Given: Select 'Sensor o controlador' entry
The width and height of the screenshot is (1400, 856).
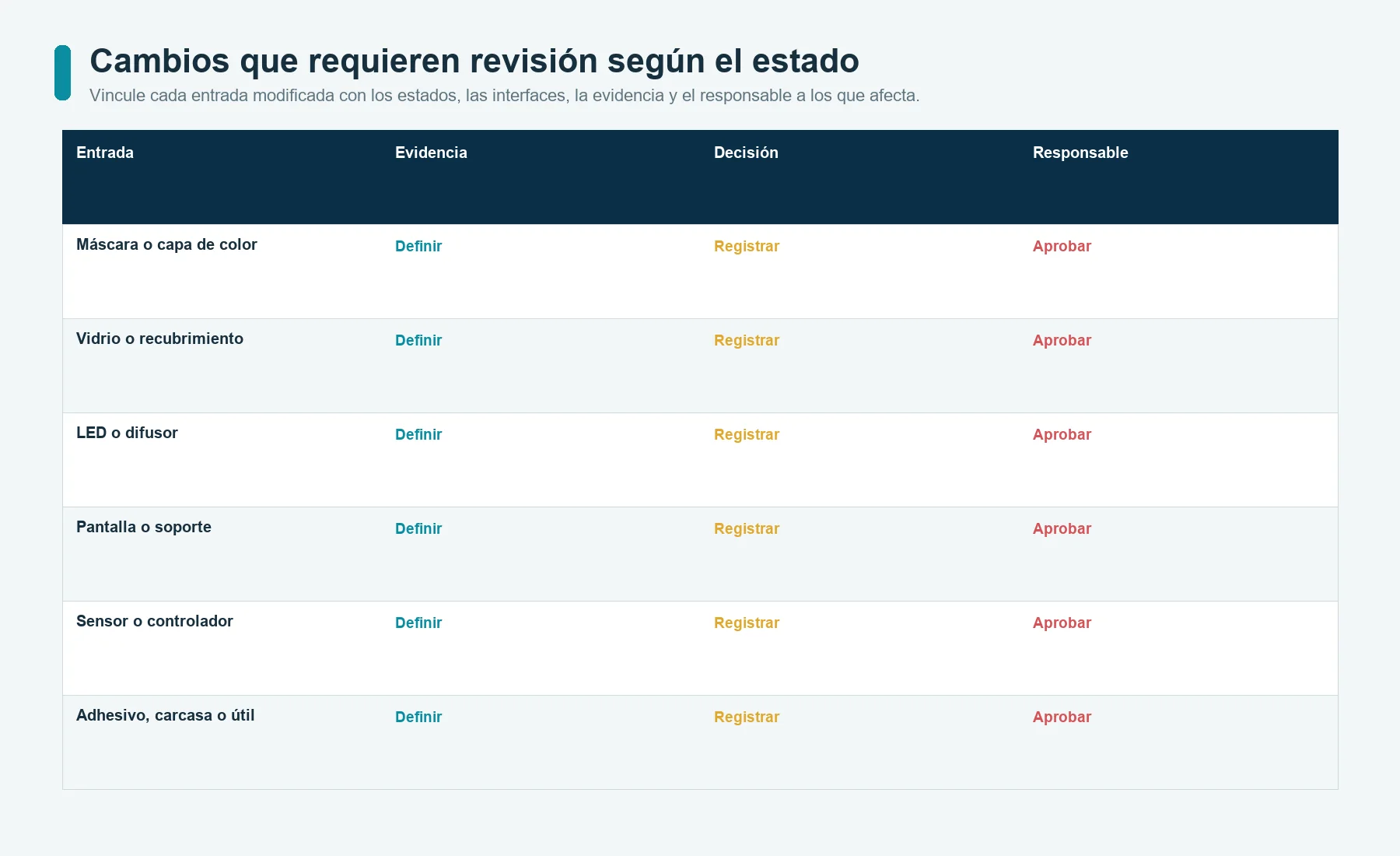Looking at the screenshot, I should tap(155, 621).
